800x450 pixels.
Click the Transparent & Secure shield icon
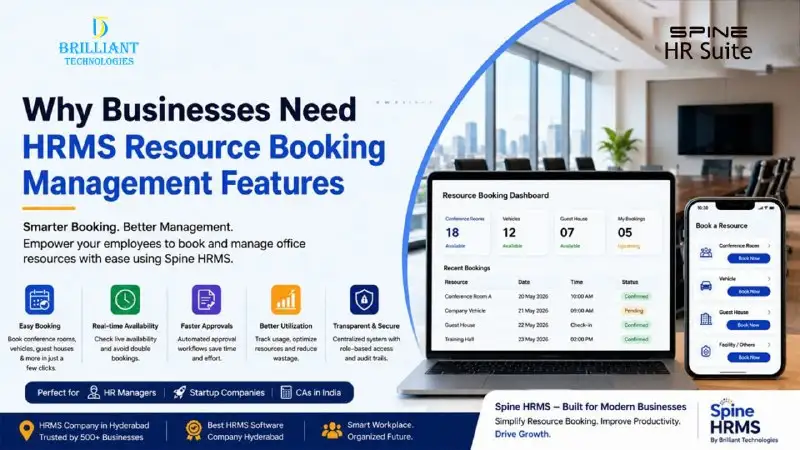[364, 299]
